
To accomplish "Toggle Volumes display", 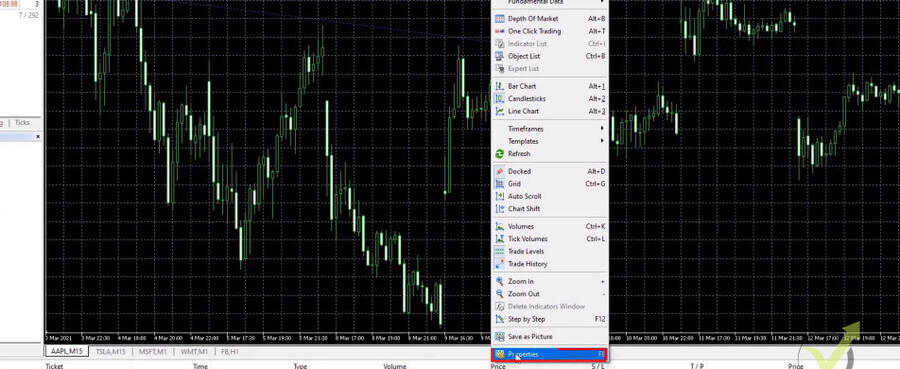I will pos(550,227).
